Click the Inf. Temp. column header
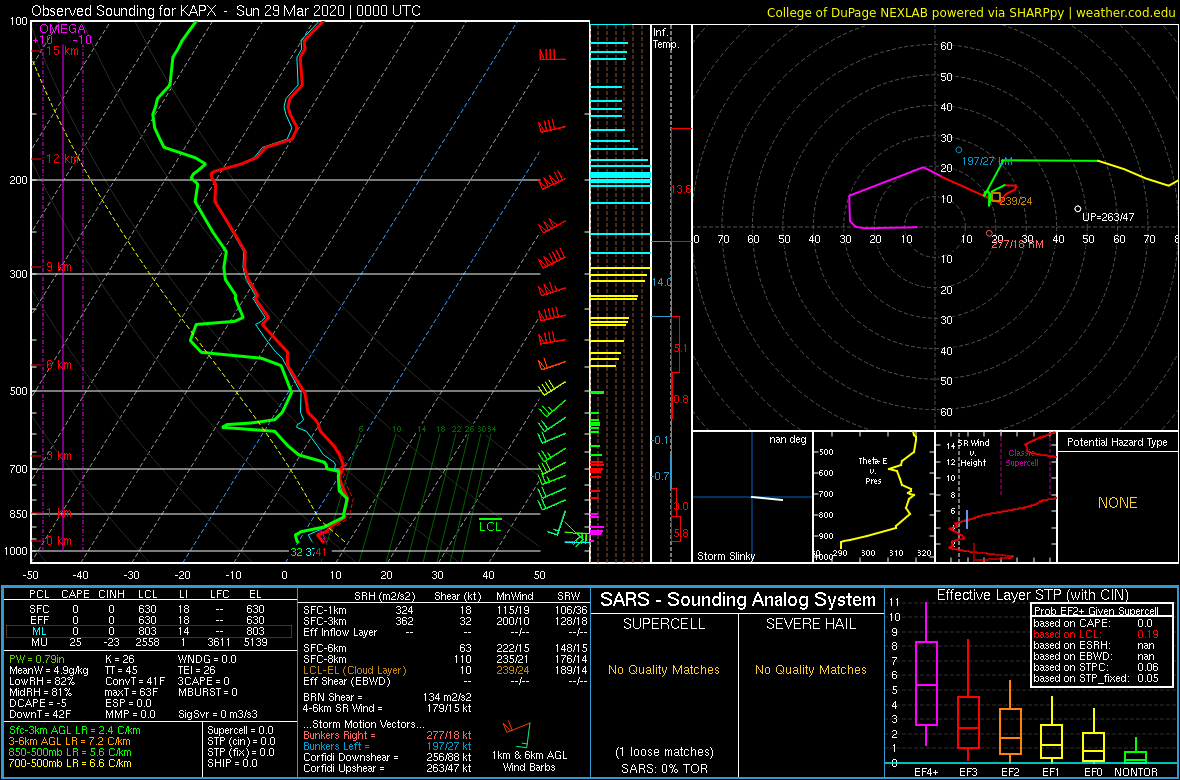This screenshot has width=1180, height=780. click(666, 38)
